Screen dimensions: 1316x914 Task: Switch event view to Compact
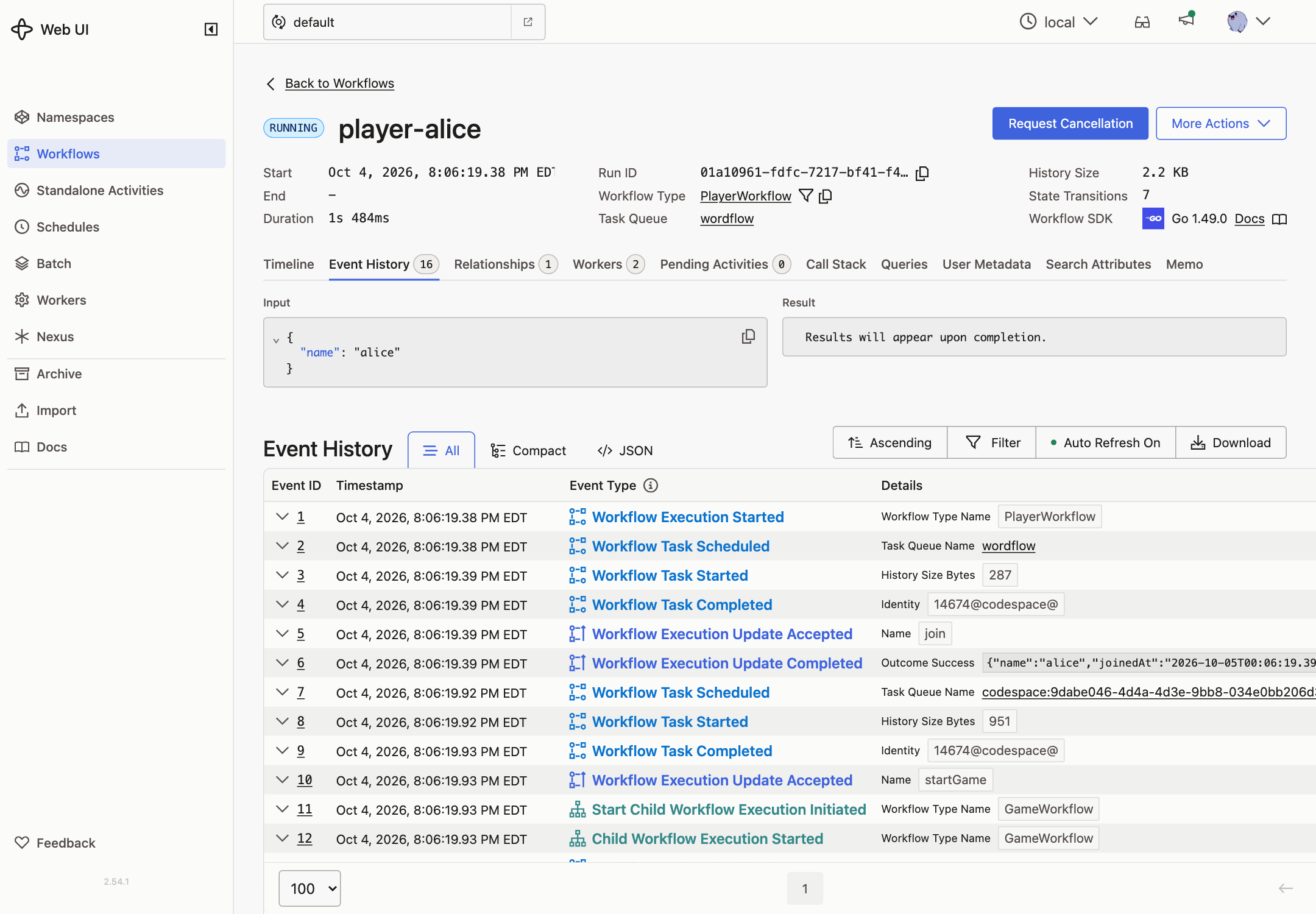point(528,450)
